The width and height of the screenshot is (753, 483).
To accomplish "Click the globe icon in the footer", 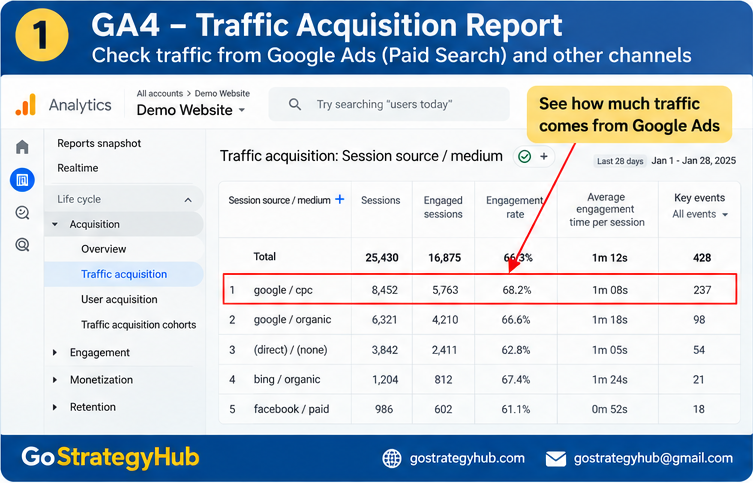I will [392, 459].
